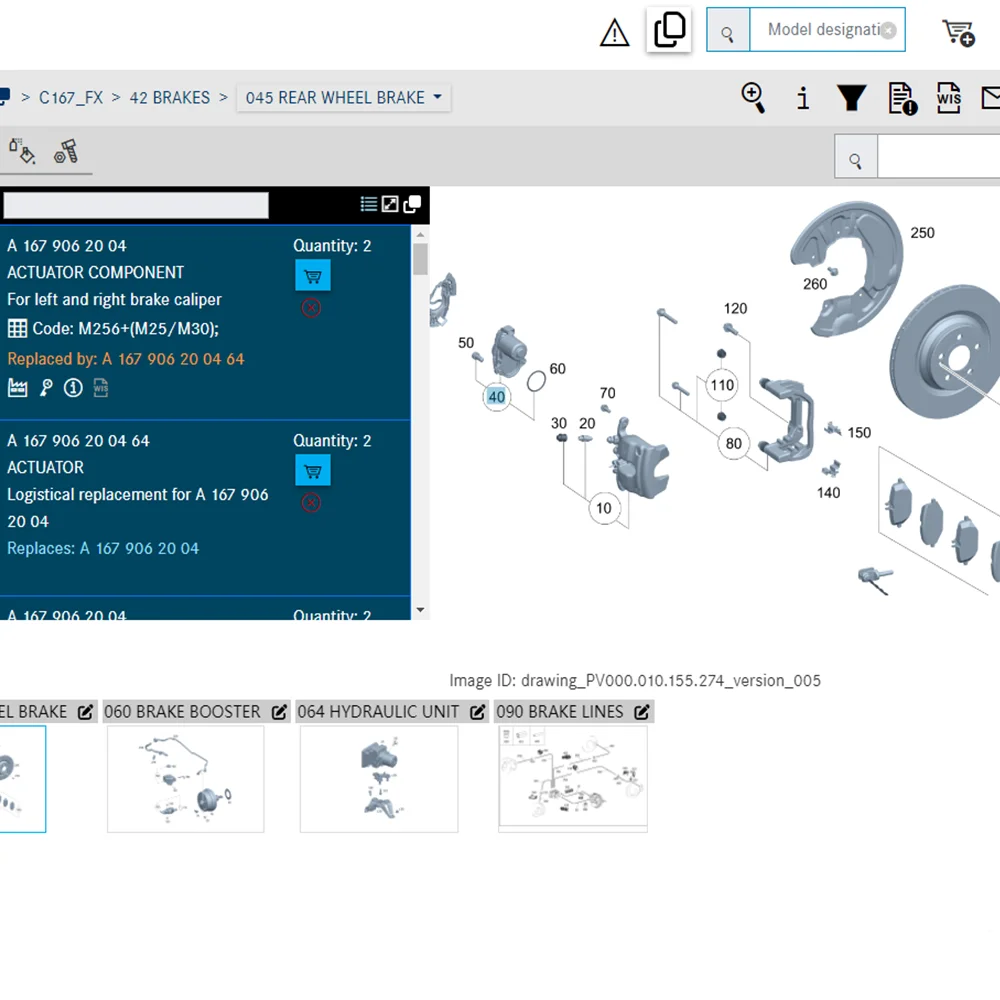Add ACTUATOR COMPONENT to cart

coord(312,276)
